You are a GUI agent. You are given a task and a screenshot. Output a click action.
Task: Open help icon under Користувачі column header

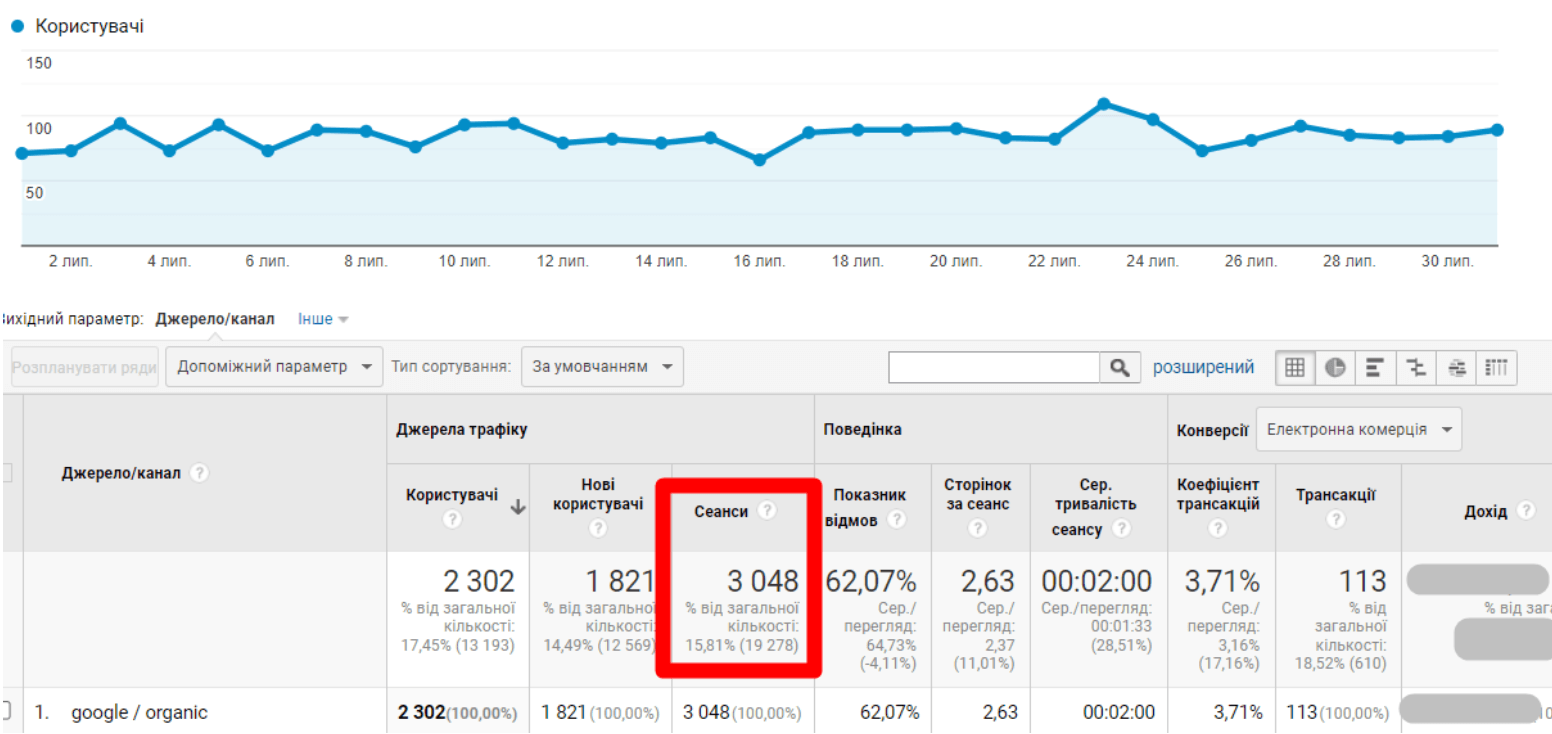(451, 520)
